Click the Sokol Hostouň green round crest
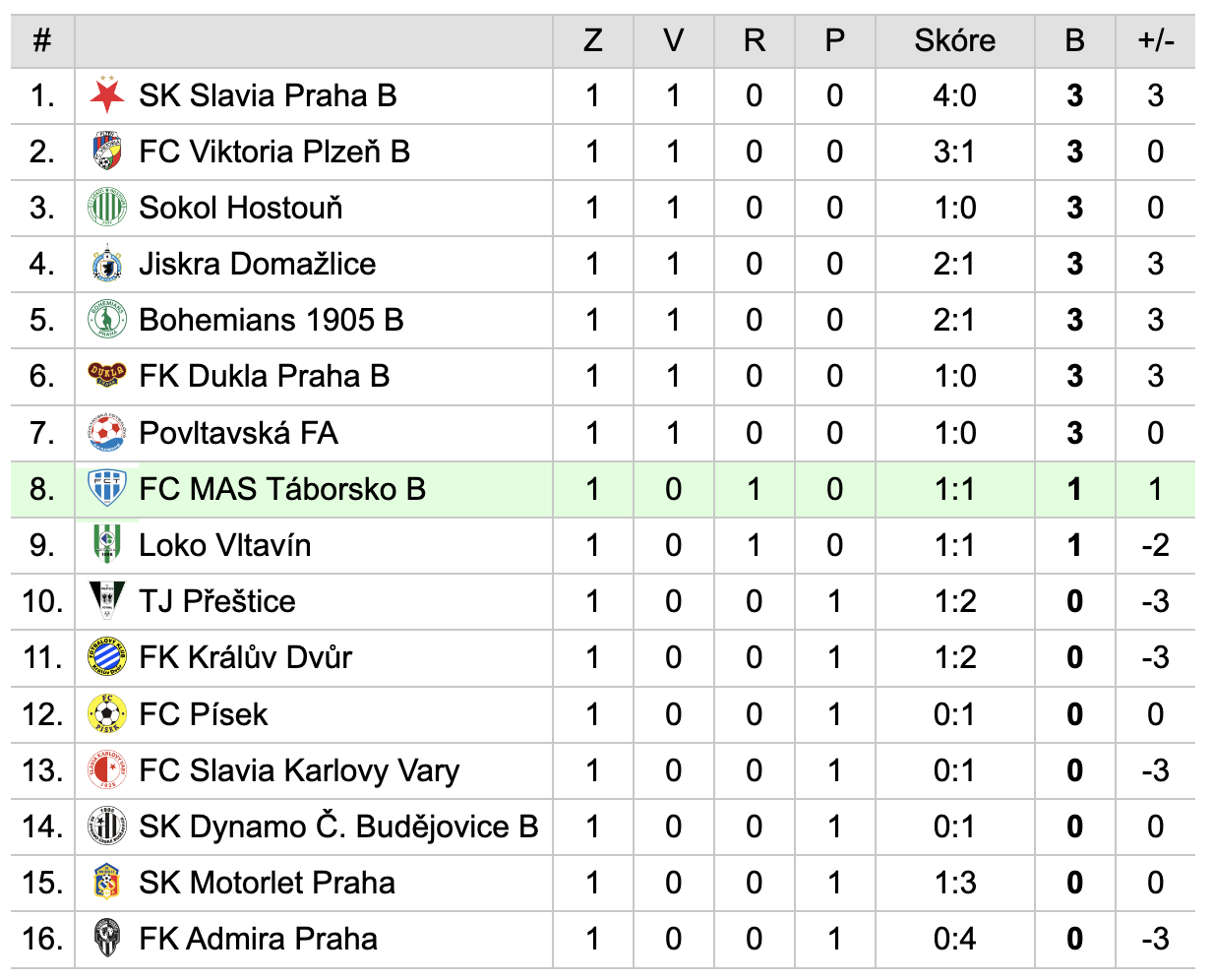The image size is (1212, 980). 107,208
